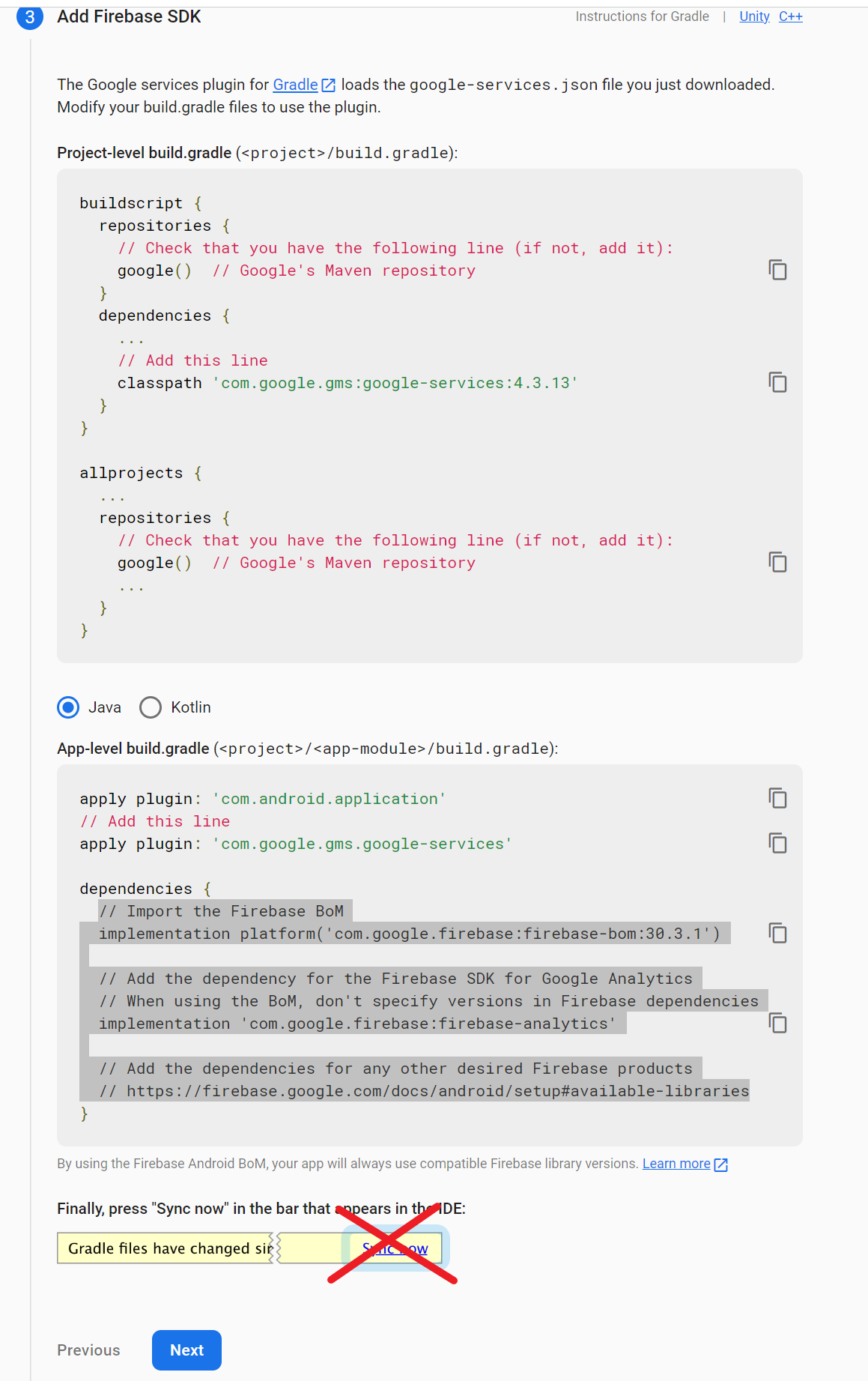Click external link icon beside Learn more
868x1381 pixels.
(721, 1164)
